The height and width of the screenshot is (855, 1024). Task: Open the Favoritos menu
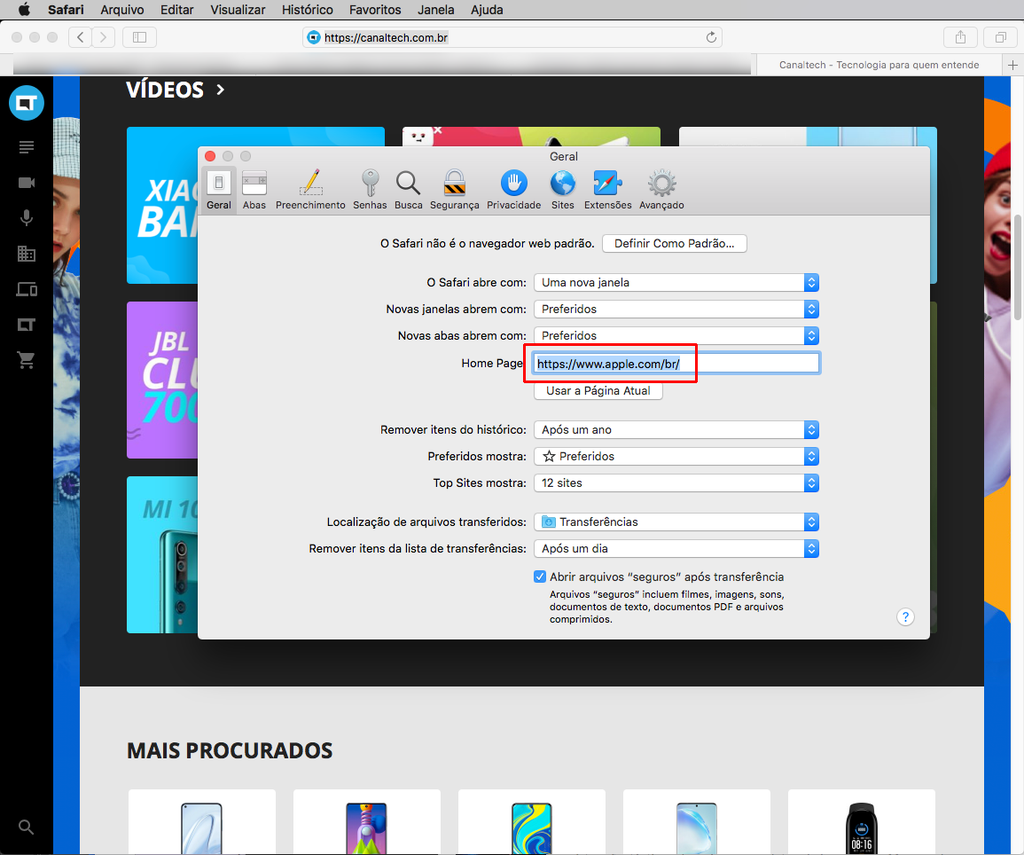coord(375,9)
